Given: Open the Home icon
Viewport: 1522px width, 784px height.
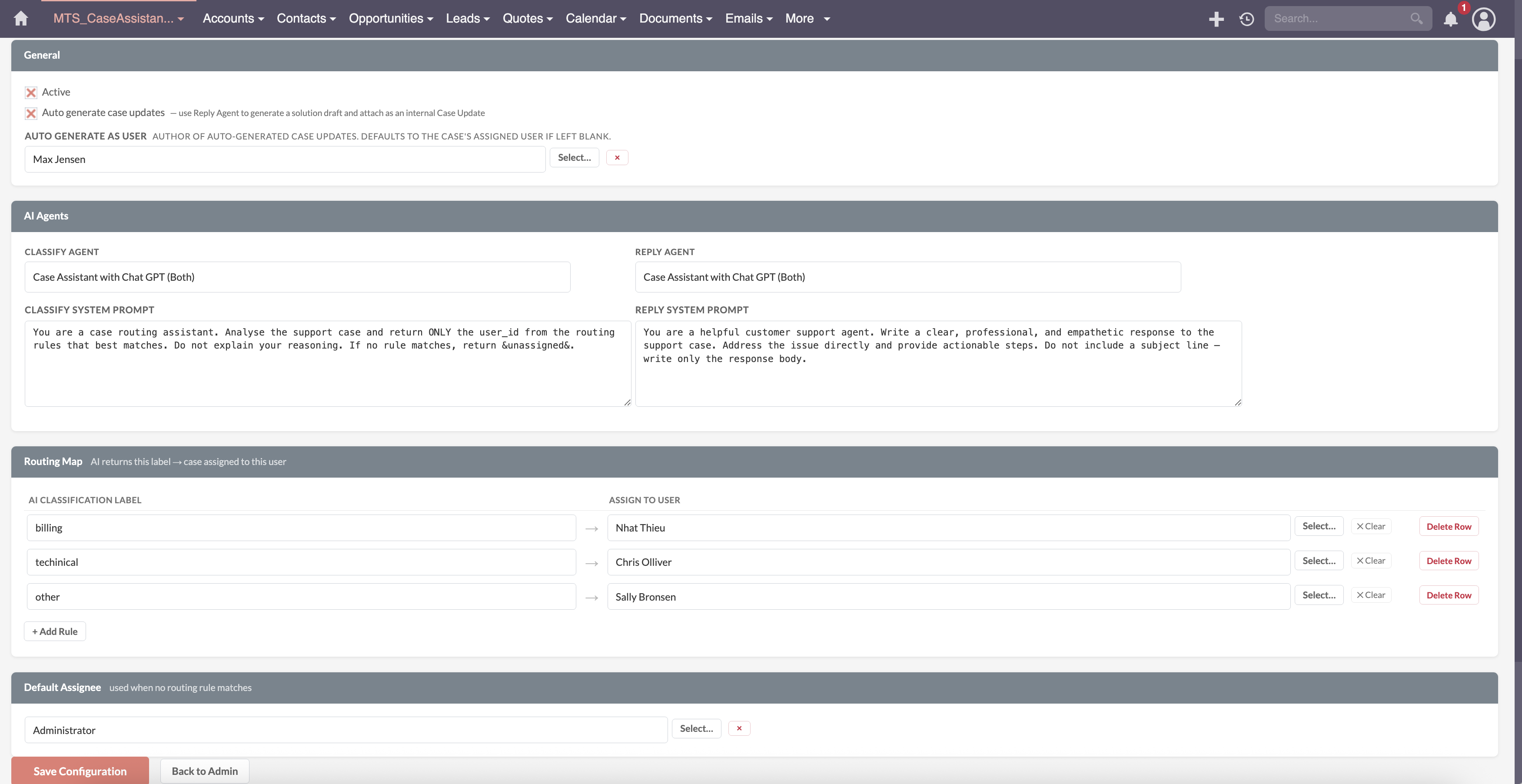Looking at the screenshot, I should 20,18.
